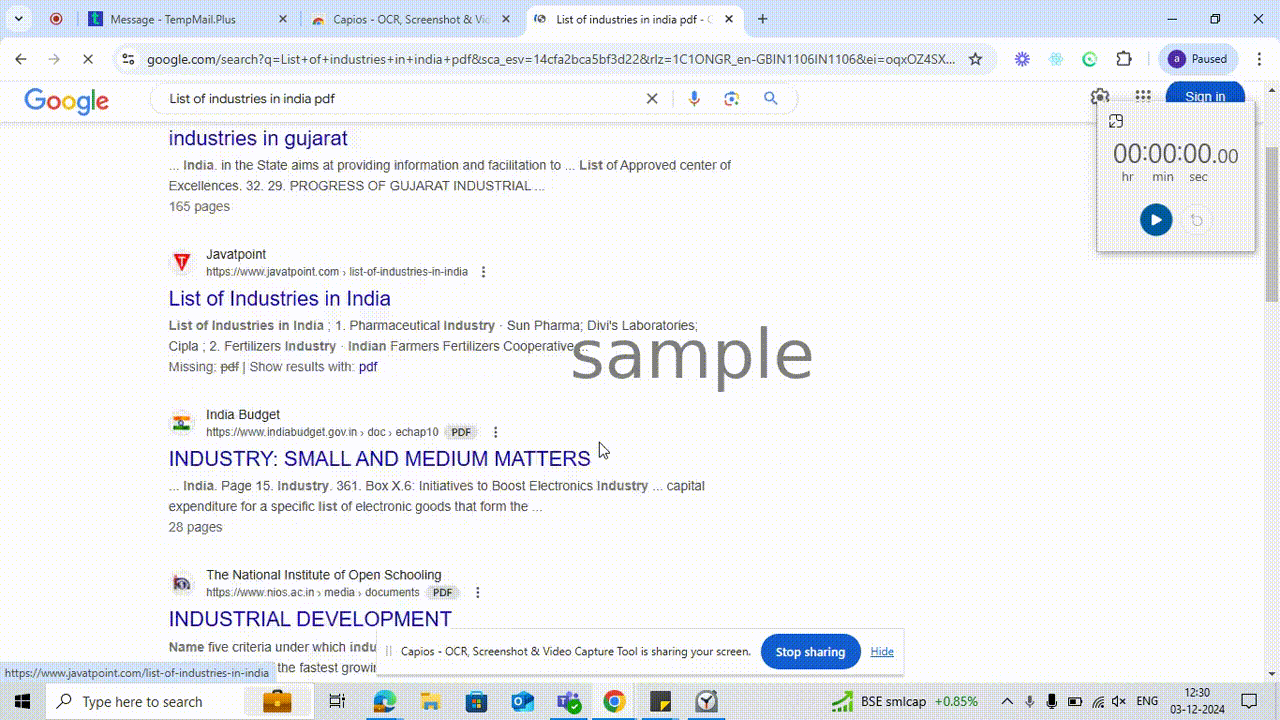The image size is (1280, 720).
Task: Open Microsoft Store from taskbar
Action: 477,702
